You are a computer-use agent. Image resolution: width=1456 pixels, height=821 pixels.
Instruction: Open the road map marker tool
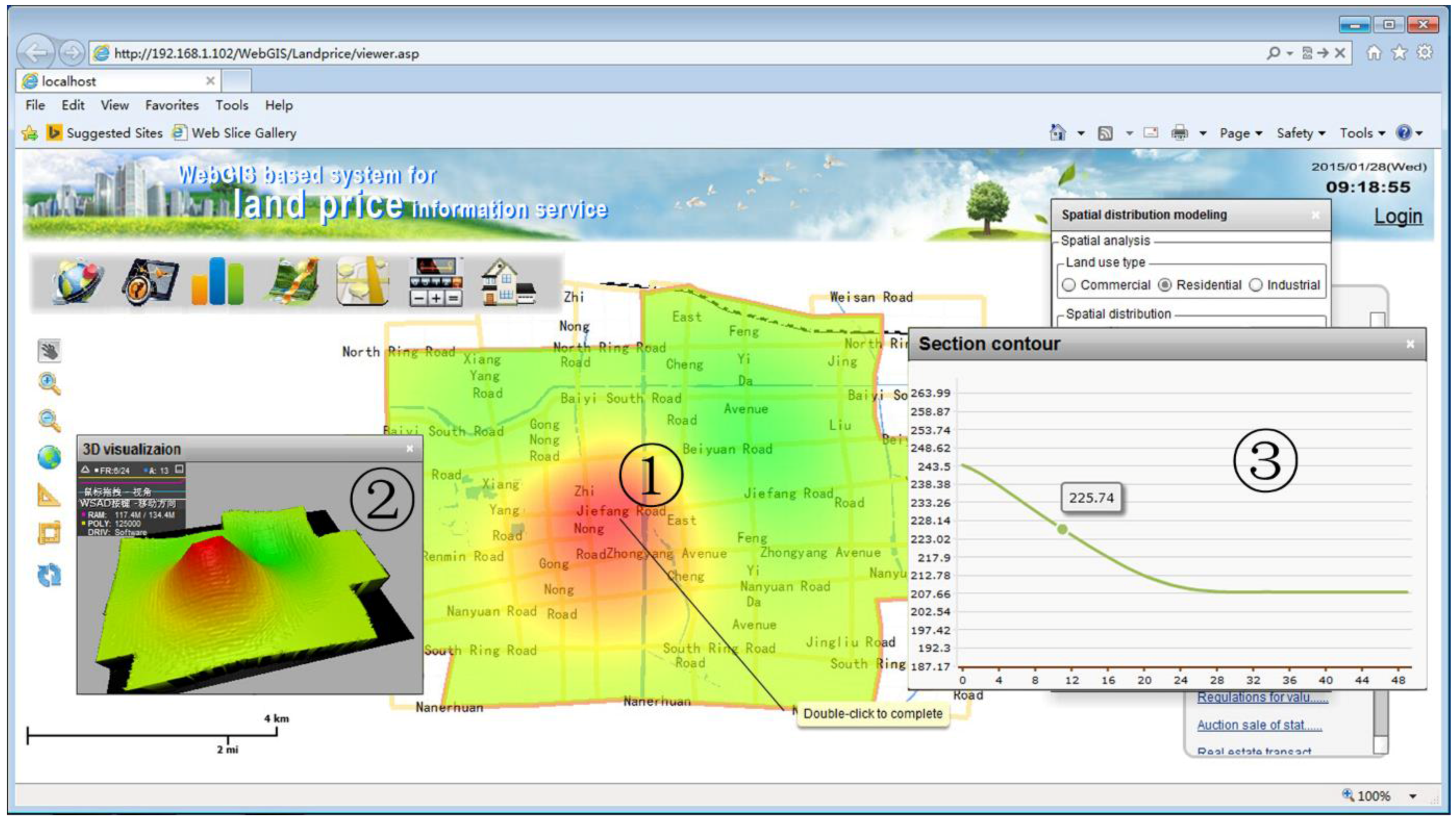362,281
